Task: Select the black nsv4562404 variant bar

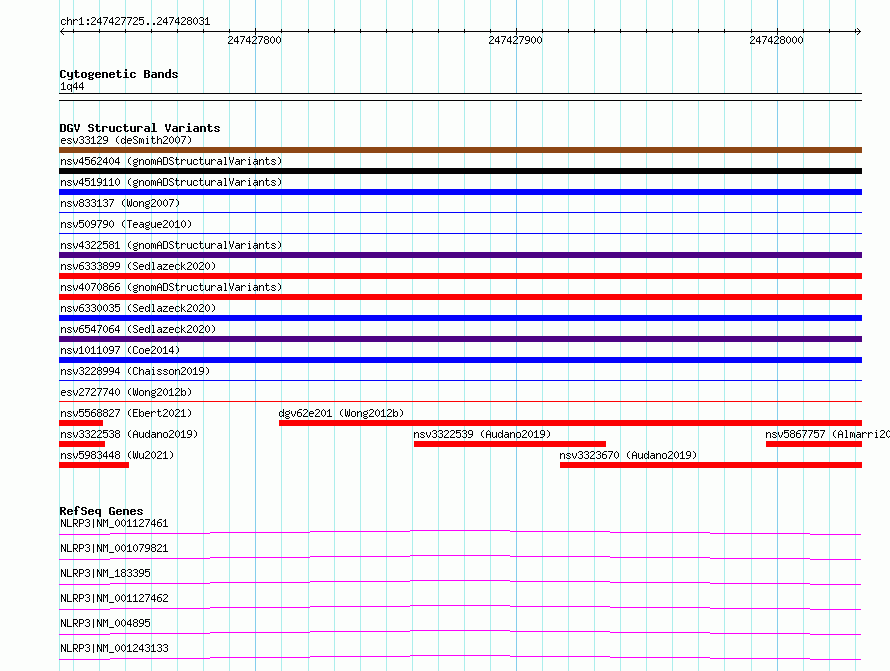Action: point(460,171)
